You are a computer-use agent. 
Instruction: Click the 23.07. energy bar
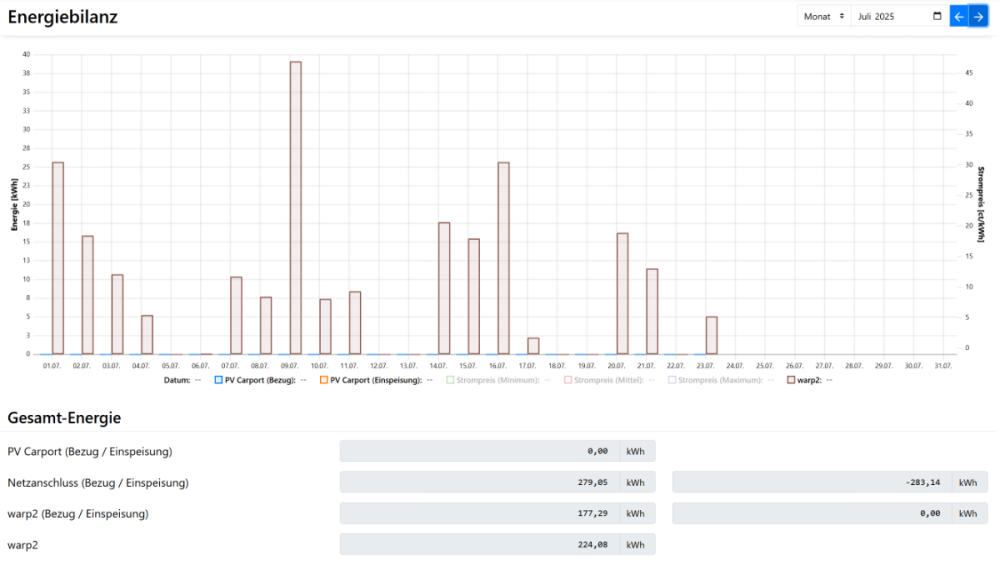[x=712, y=335]
